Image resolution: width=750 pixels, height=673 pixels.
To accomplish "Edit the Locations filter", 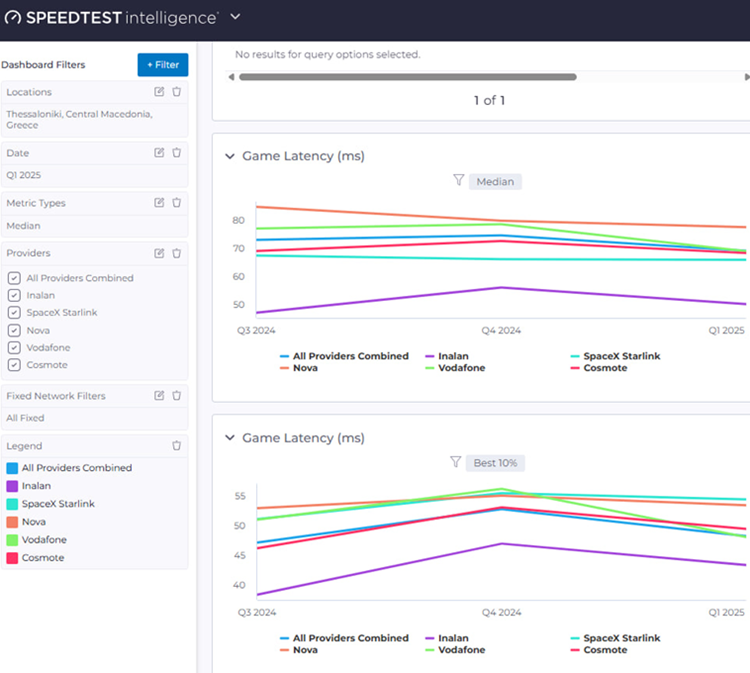I will click(x=159, y=92).
